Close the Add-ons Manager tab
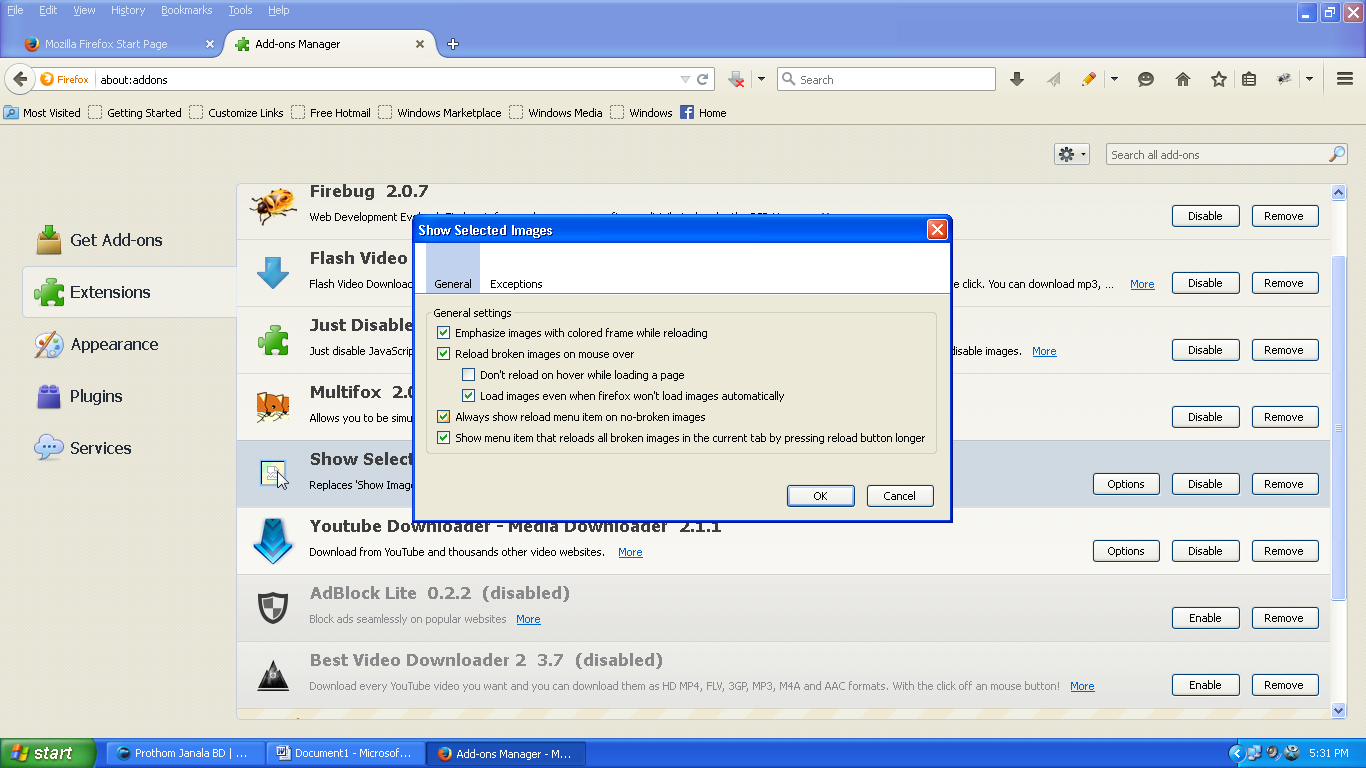The height and width of the screenshot is (768, 1366). click(x=420, y=44)
